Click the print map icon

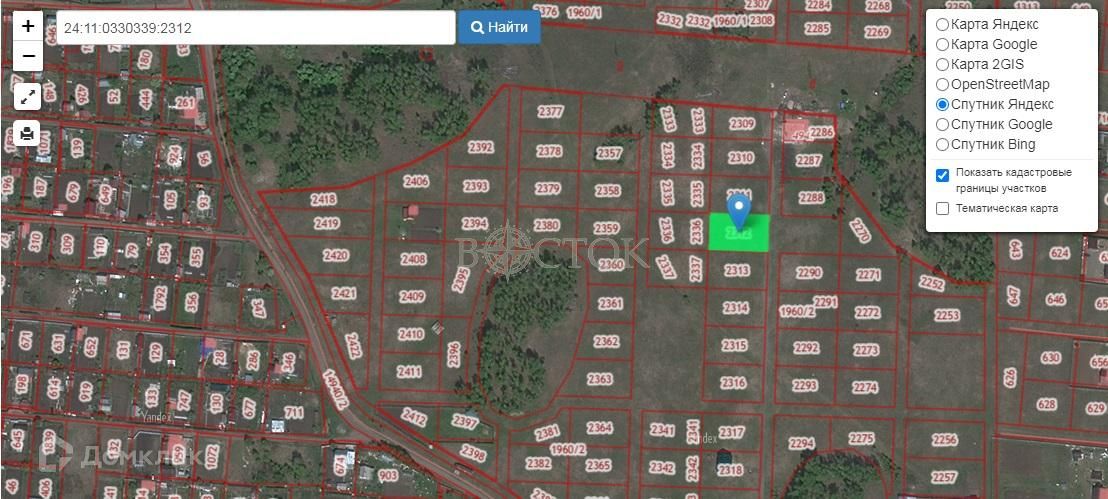point(28,133)
